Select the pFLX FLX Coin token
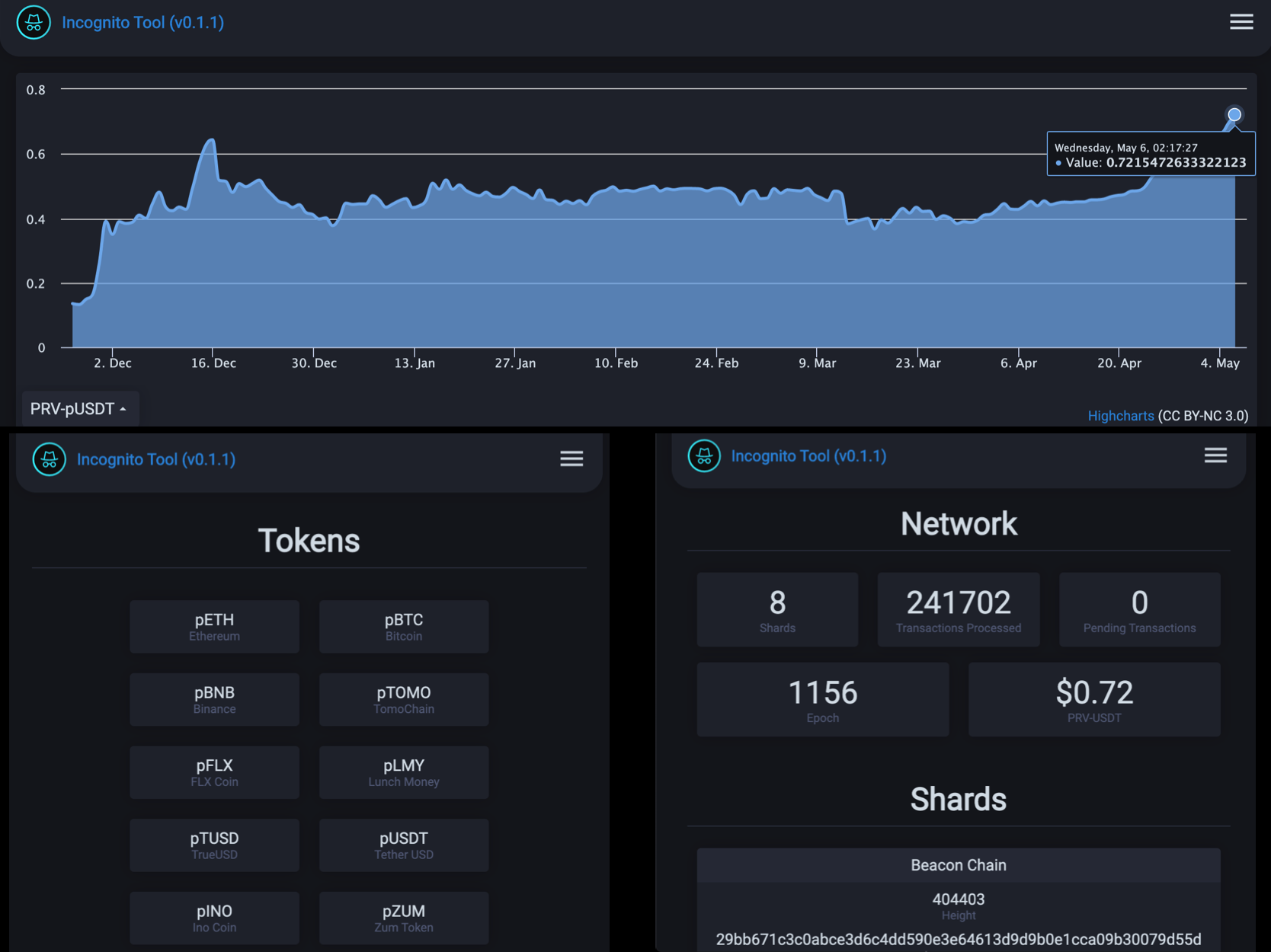Screen dimensions: 1271x952 pos(214,772)
